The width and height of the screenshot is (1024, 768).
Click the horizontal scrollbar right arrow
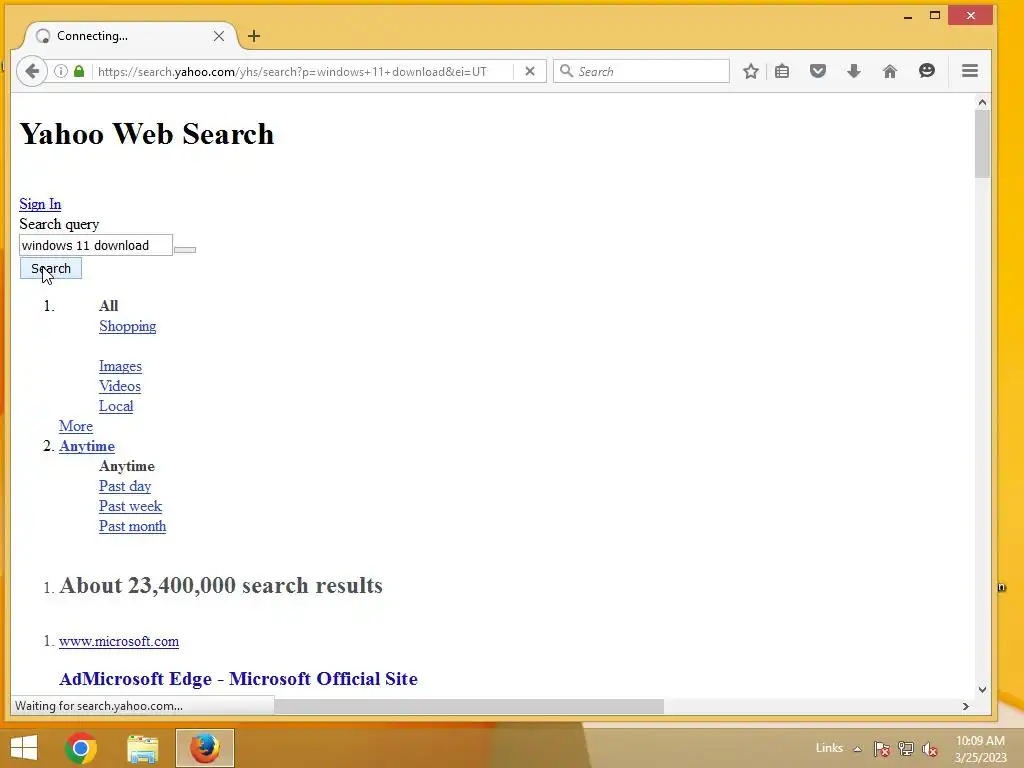[x=965, y=706]
